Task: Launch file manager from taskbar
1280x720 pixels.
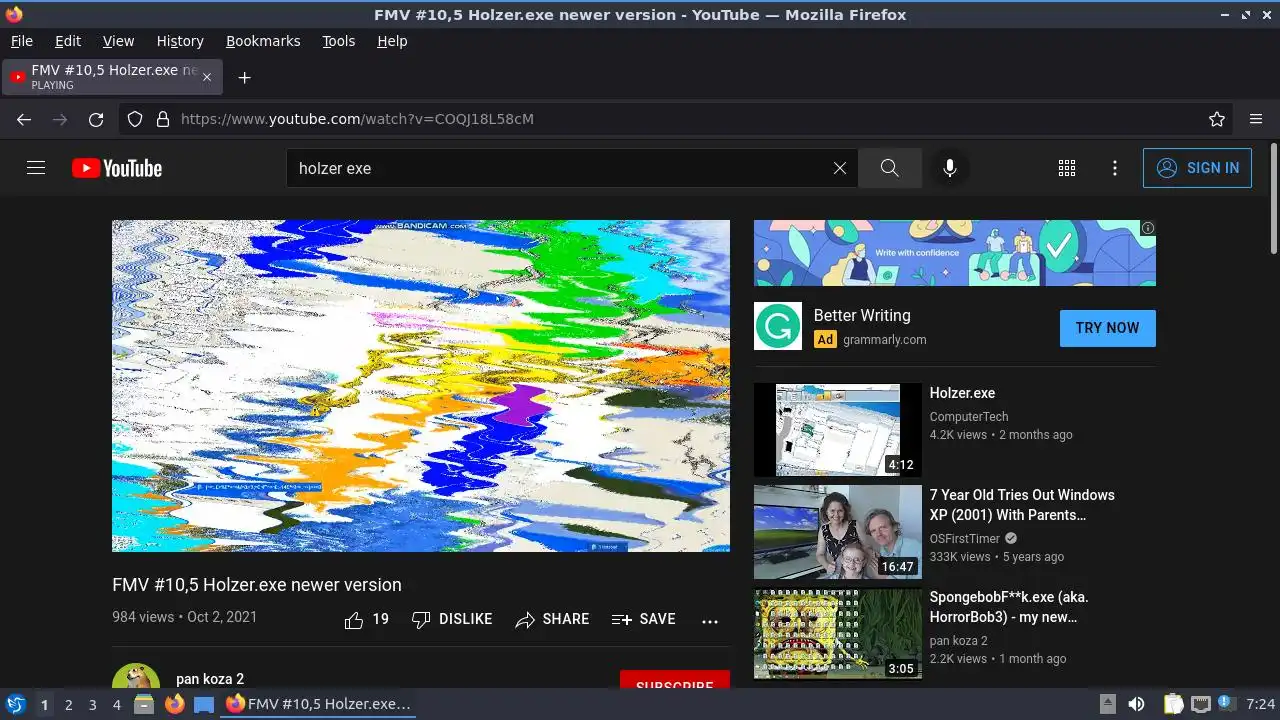Action: pos(144,704)
